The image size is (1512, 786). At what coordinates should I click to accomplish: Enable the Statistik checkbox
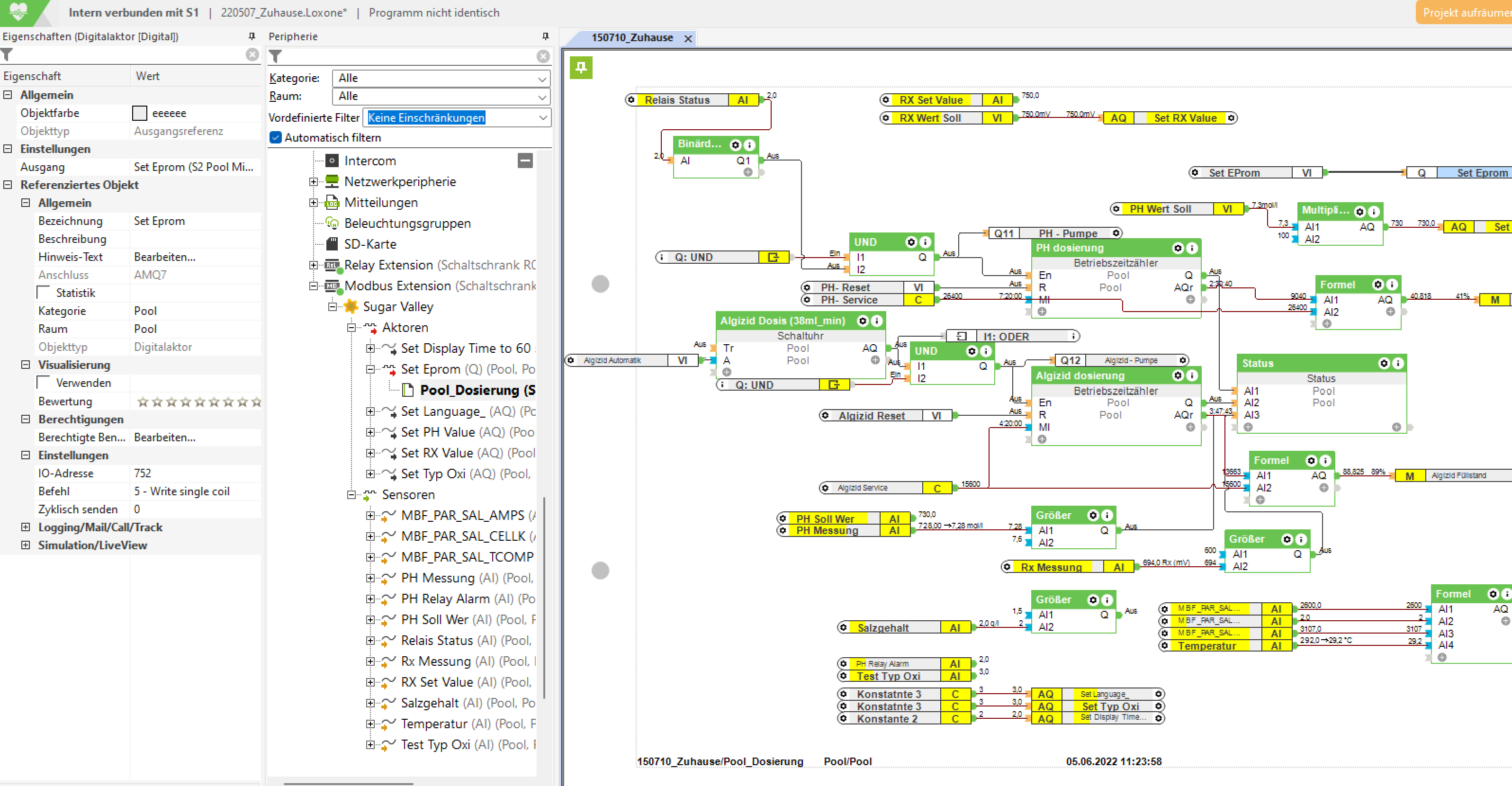pos(44,293)
